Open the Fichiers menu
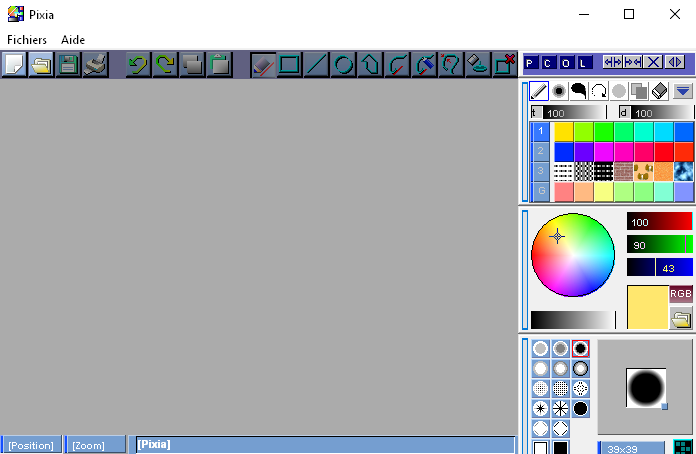This screenshot has height=454, width=696. click(27, 40)
